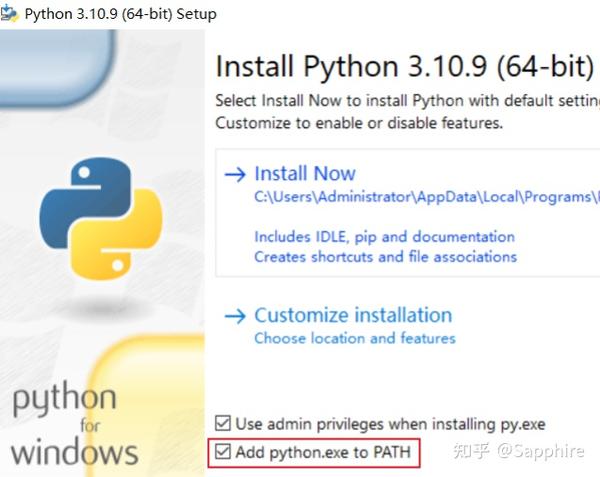The width and height of the screenshot is (600, 477).
Task: Click "Includes IDLE, pip and documentation" text
Action: pyautogui.click(x=384, y=237)
